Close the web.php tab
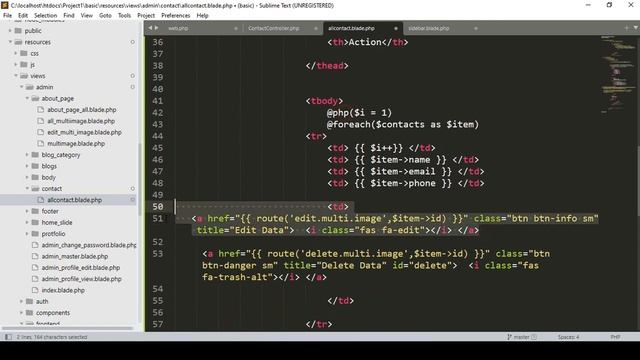 pyautogui.click(x=236, y=29)
